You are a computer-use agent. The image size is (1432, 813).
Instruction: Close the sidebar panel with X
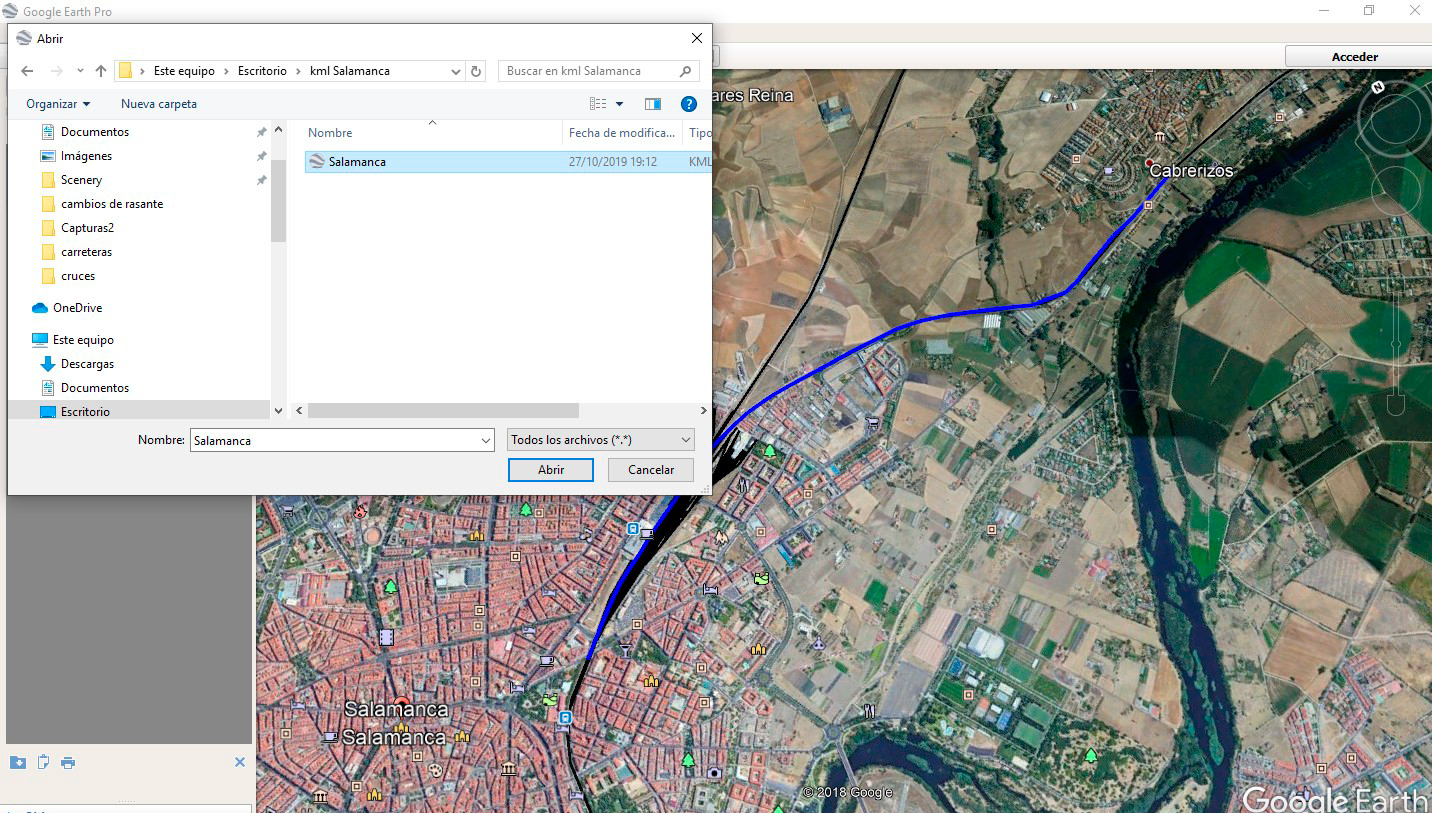pos(240,762)
